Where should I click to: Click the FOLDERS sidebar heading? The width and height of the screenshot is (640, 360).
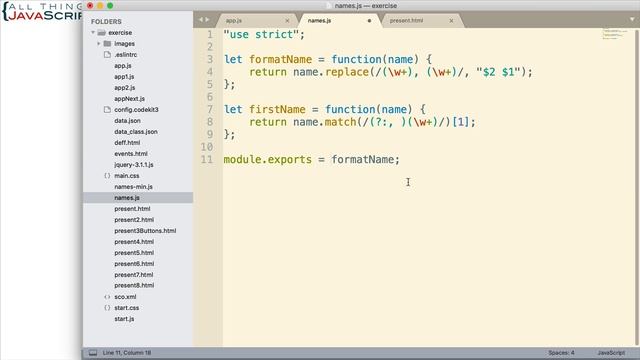pos(106,21)
